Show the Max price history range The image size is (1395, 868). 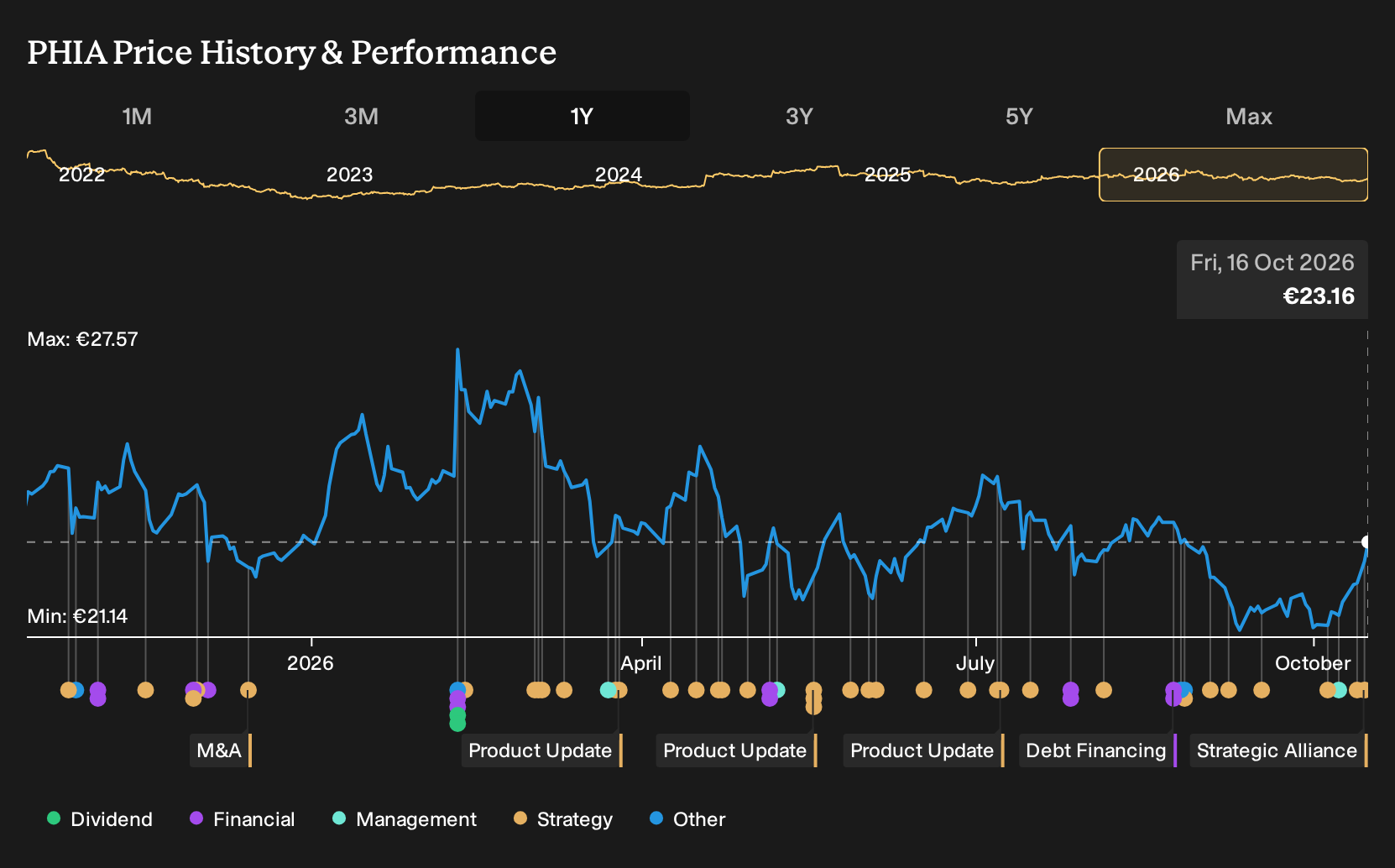(x=1249, y=116)
